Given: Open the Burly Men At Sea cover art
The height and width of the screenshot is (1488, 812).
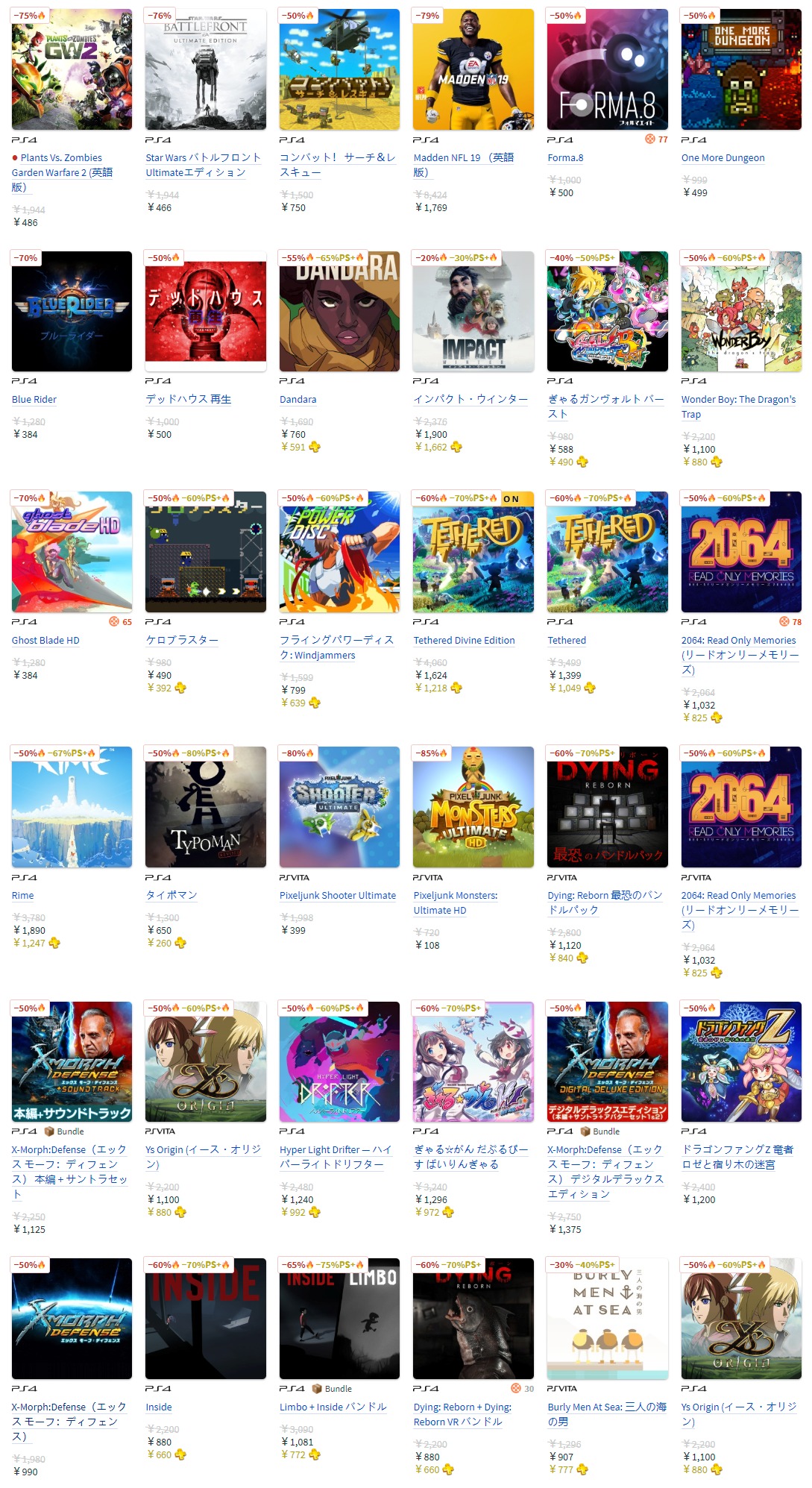Looking at the screenshot, I should (x=607, y=1319).
